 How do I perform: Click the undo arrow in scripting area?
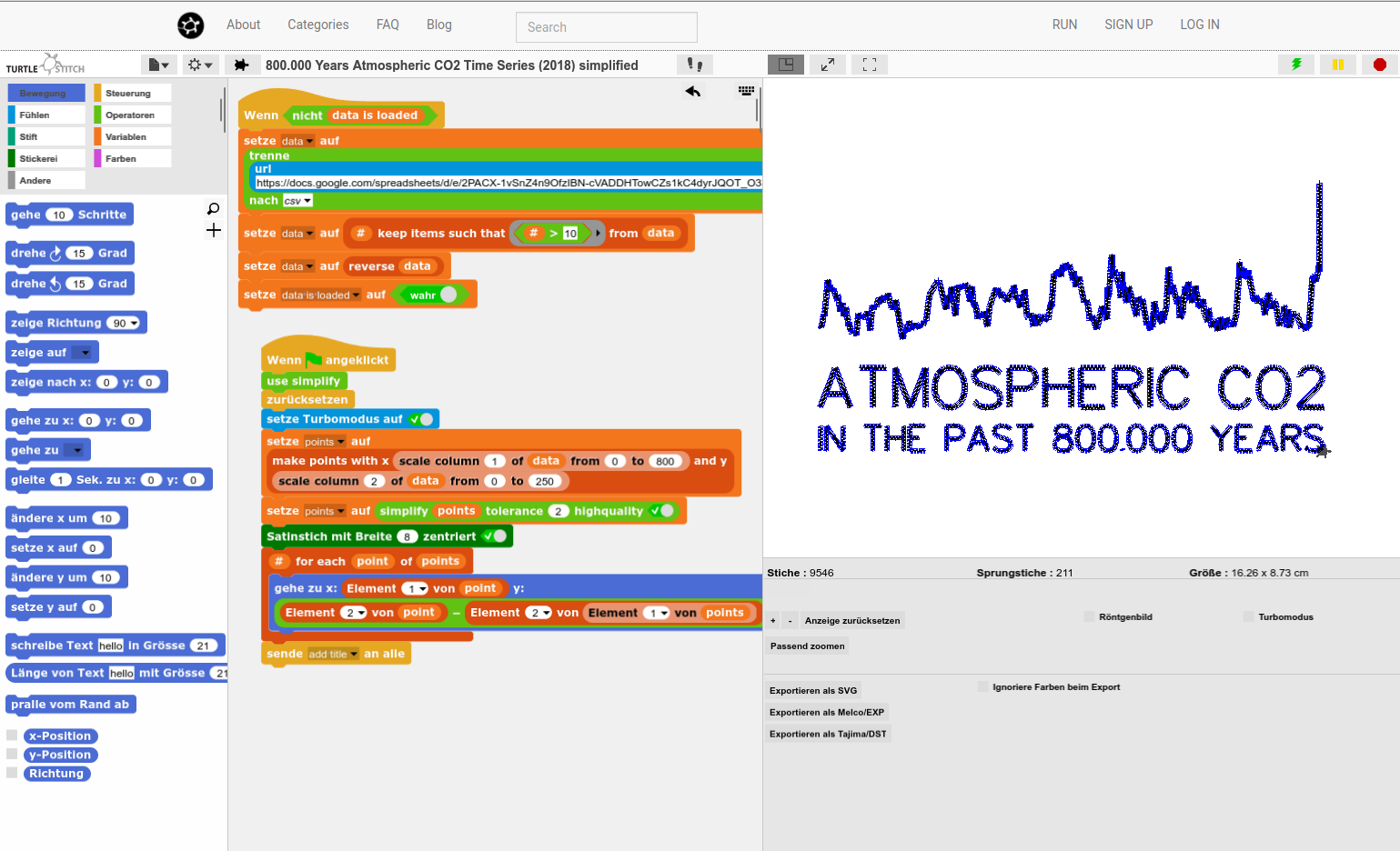pyautogui.click(x=693, y=91)
